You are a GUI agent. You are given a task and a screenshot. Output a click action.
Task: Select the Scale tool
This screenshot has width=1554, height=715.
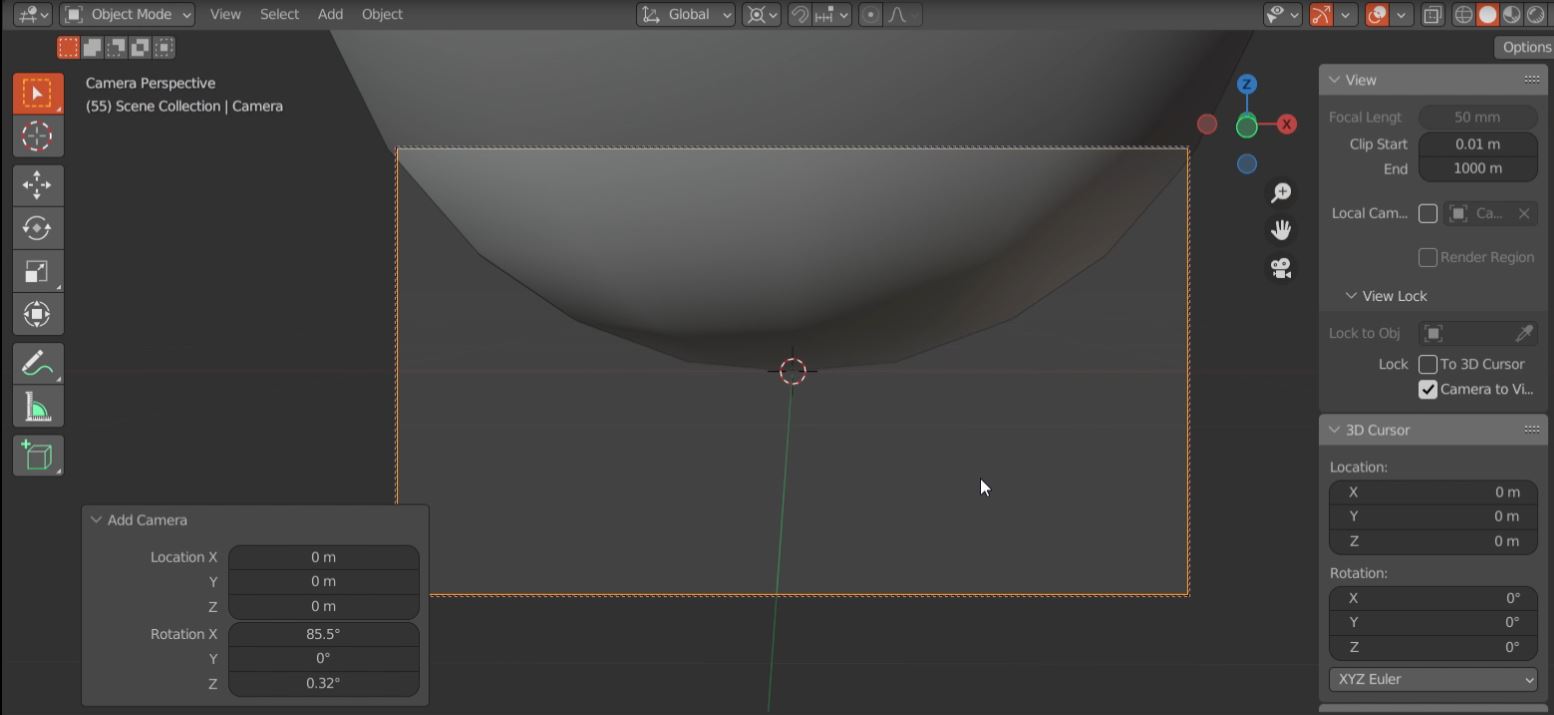point(37,270)
